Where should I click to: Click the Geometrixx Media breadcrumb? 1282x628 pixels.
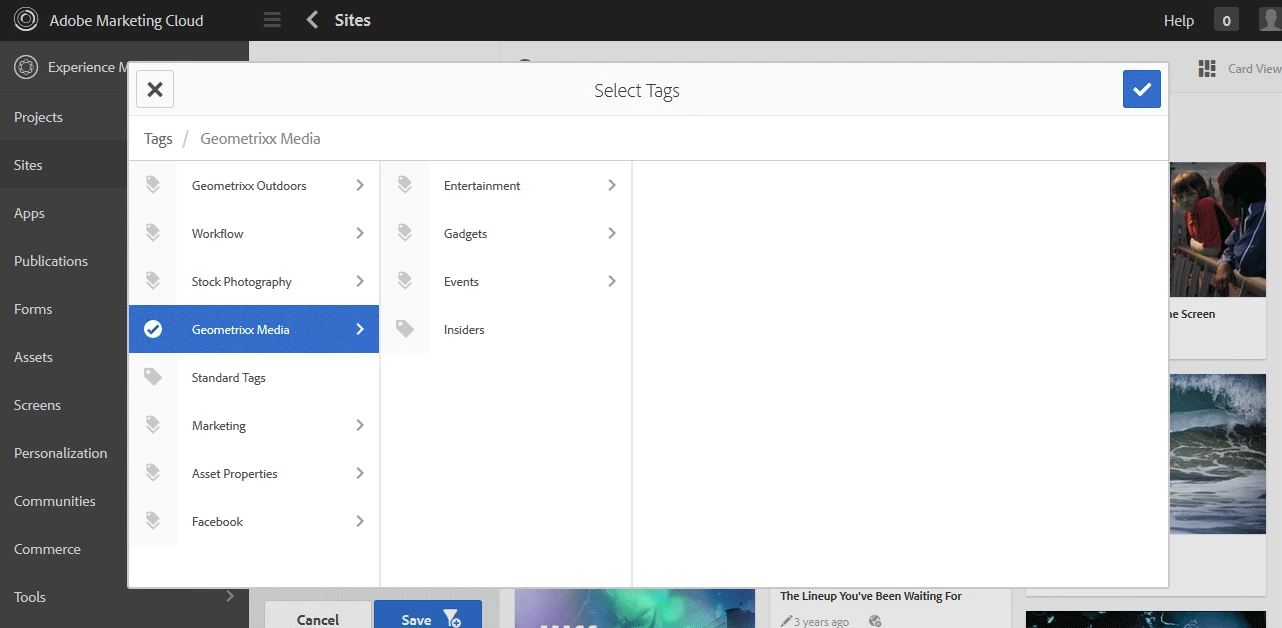[260, 139]
